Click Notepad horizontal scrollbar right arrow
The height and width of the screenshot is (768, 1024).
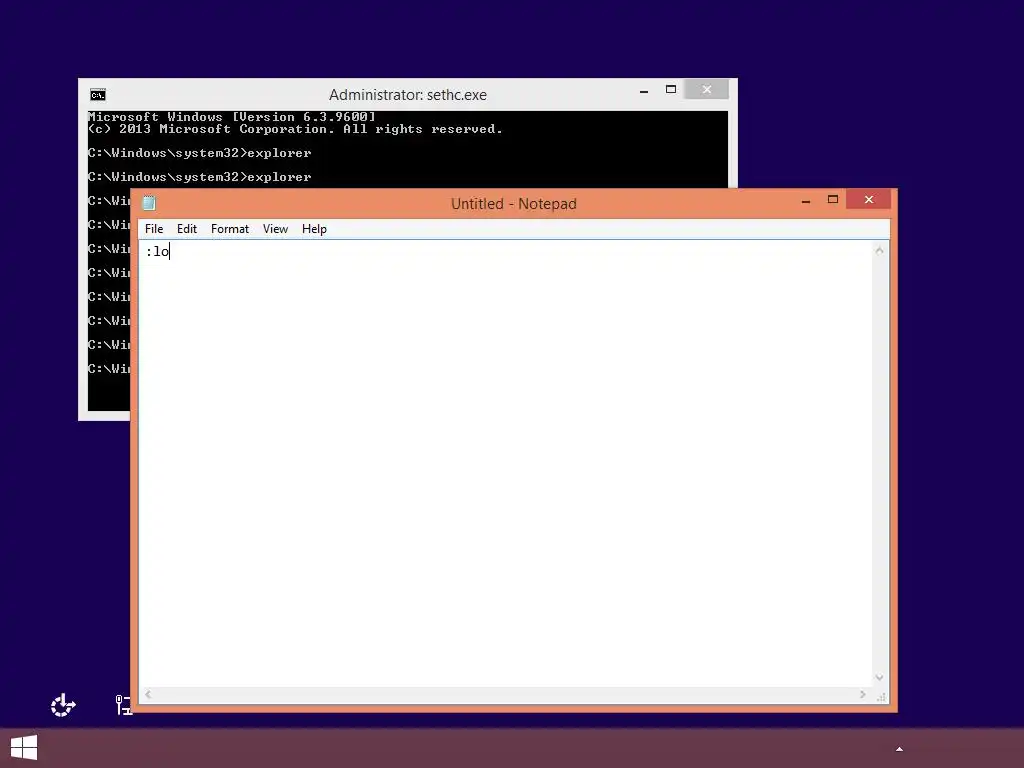(863, 695)
